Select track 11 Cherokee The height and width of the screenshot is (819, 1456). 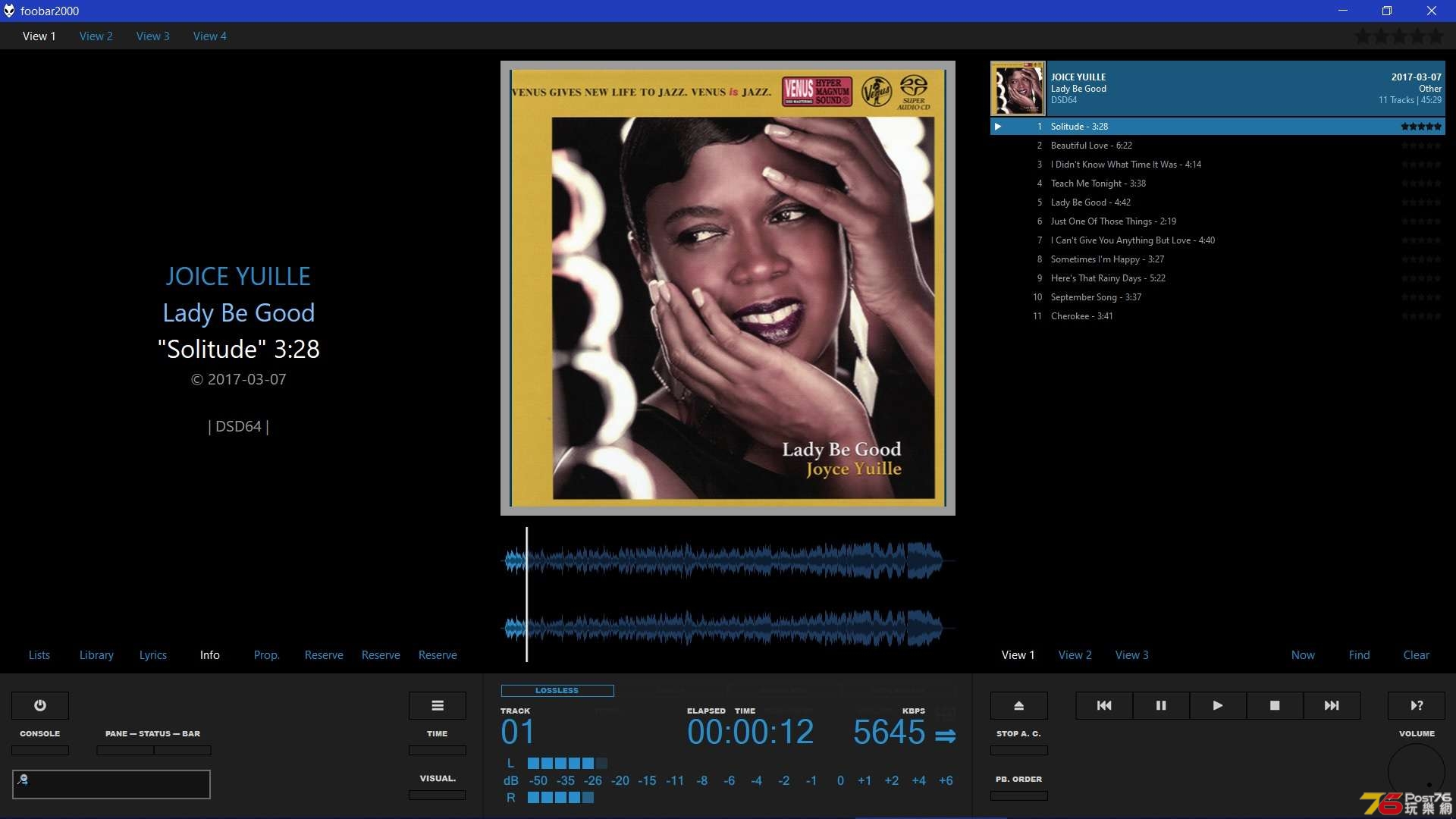[1217, 316]
